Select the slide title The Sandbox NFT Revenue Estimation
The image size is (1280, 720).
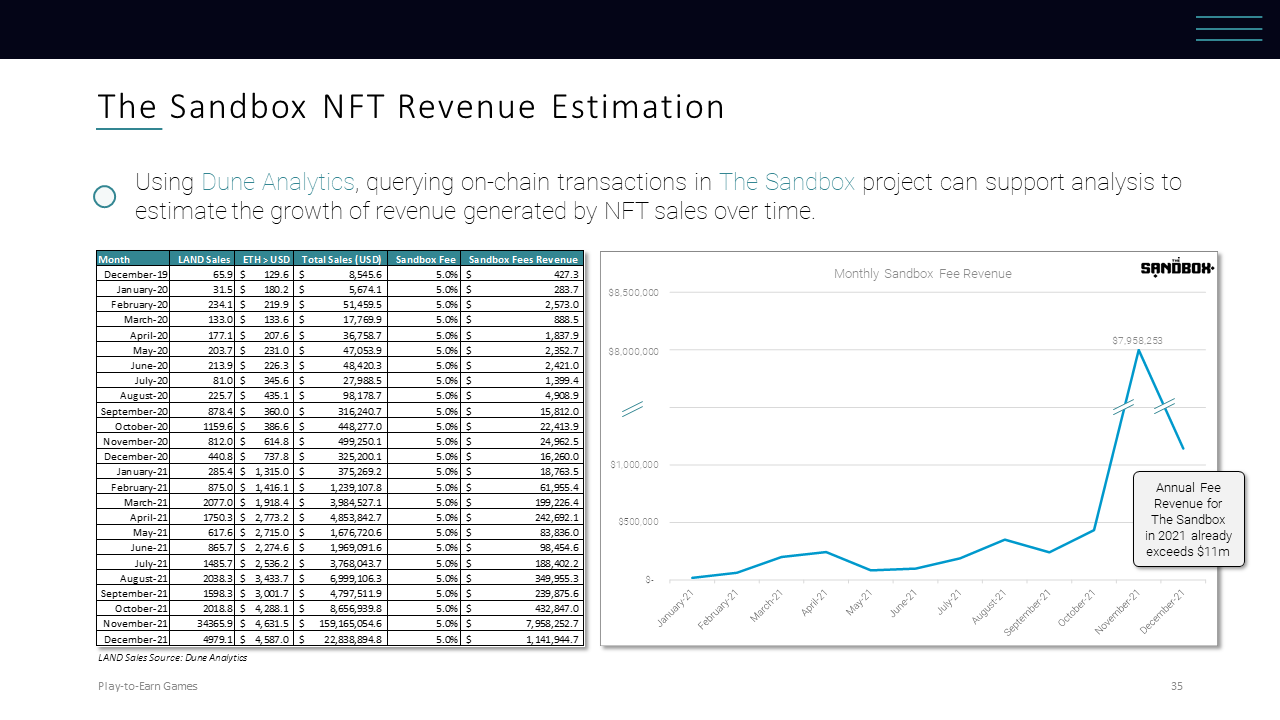pyautogui.click(x=411, y=107)
